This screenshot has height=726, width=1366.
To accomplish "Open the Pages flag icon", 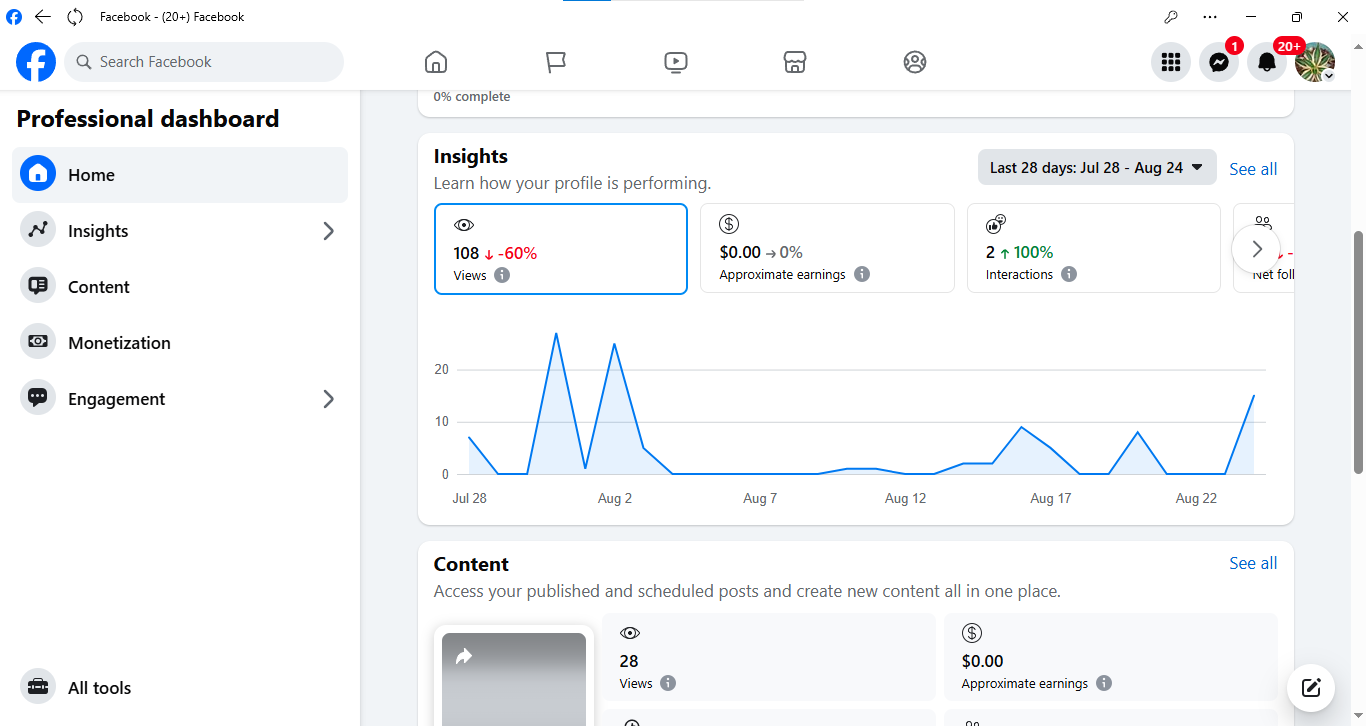I will pyautogui.click(x=556, y=62).
